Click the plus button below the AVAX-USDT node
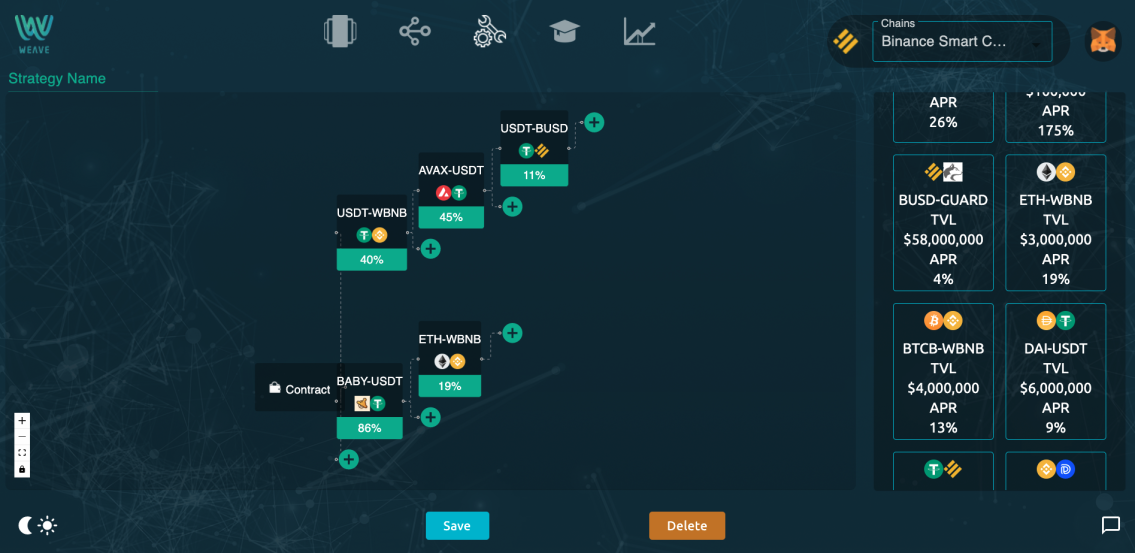The height and width of the screenshot is (553, 1135). [512, 207]
